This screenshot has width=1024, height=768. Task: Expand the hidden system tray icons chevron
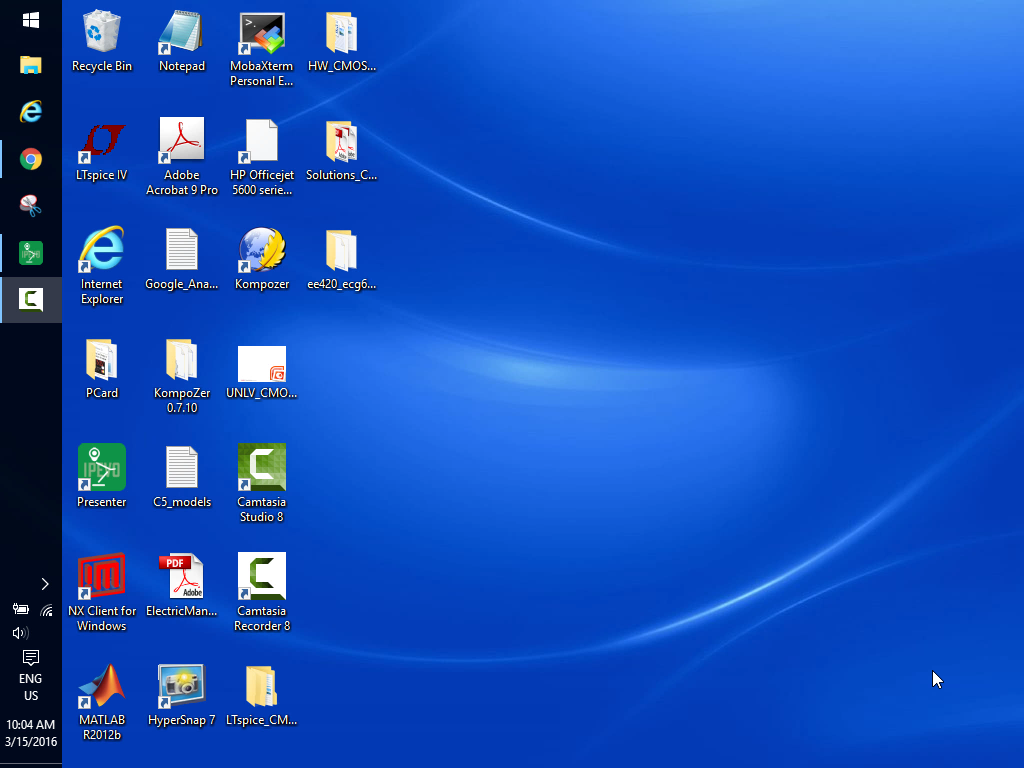(45, 584)
